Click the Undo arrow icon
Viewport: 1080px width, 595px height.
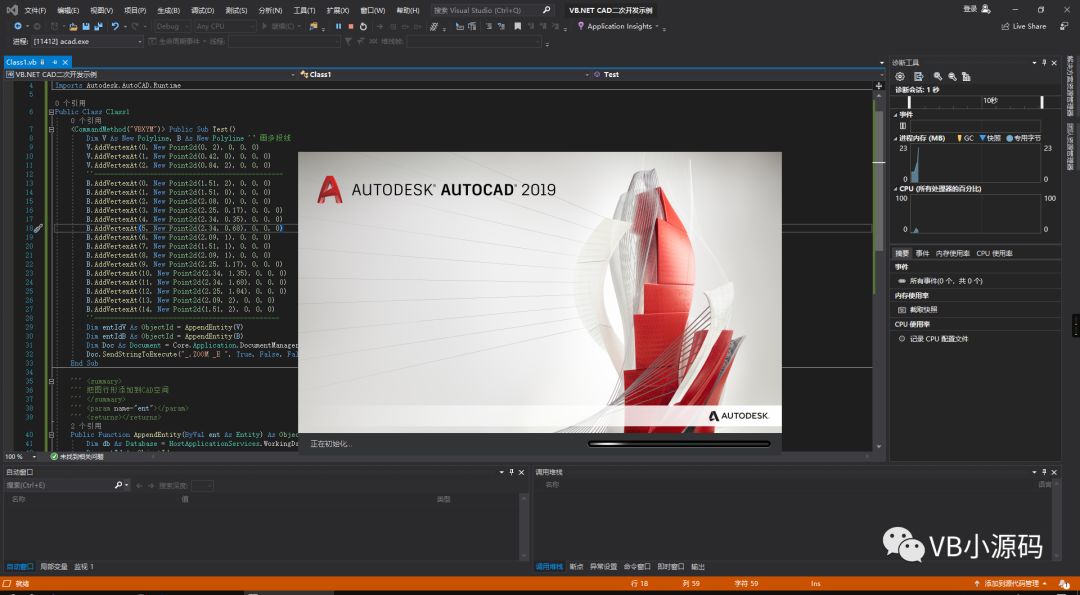115,26
